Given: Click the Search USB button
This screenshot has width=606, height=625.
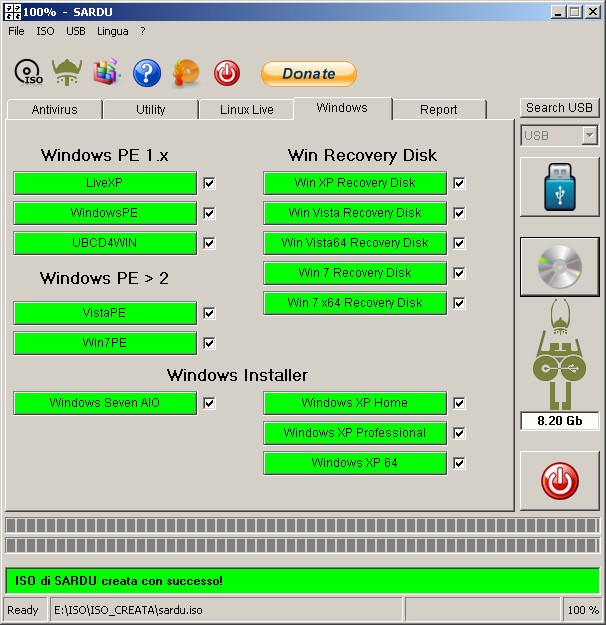Looking at the screenshot, I should click(x=559, y=108).
